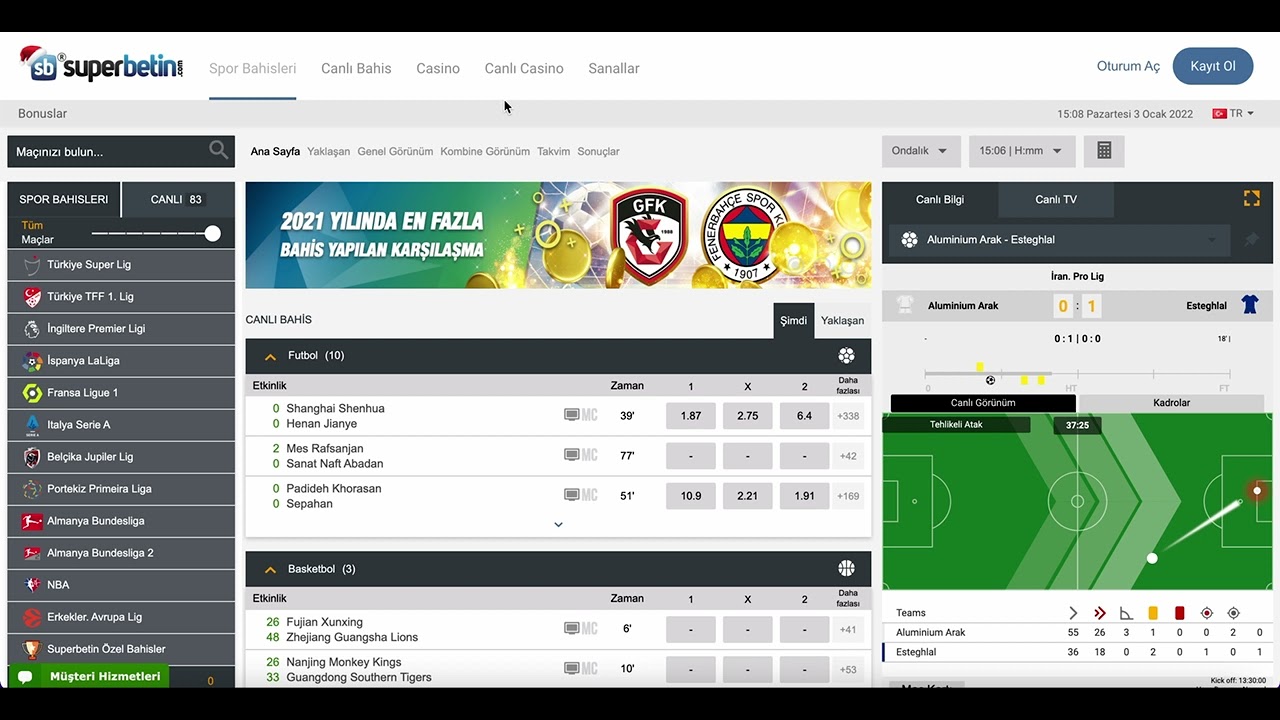Open live stream icon for Fujian Xunxing
1280x720 pixels.
tap(572, 629)
